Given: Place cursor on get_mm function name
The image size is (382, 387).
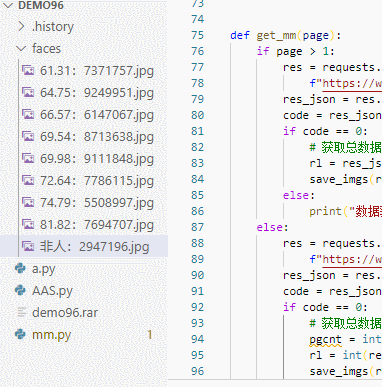Looking at the screenshot, I should 276,36.
